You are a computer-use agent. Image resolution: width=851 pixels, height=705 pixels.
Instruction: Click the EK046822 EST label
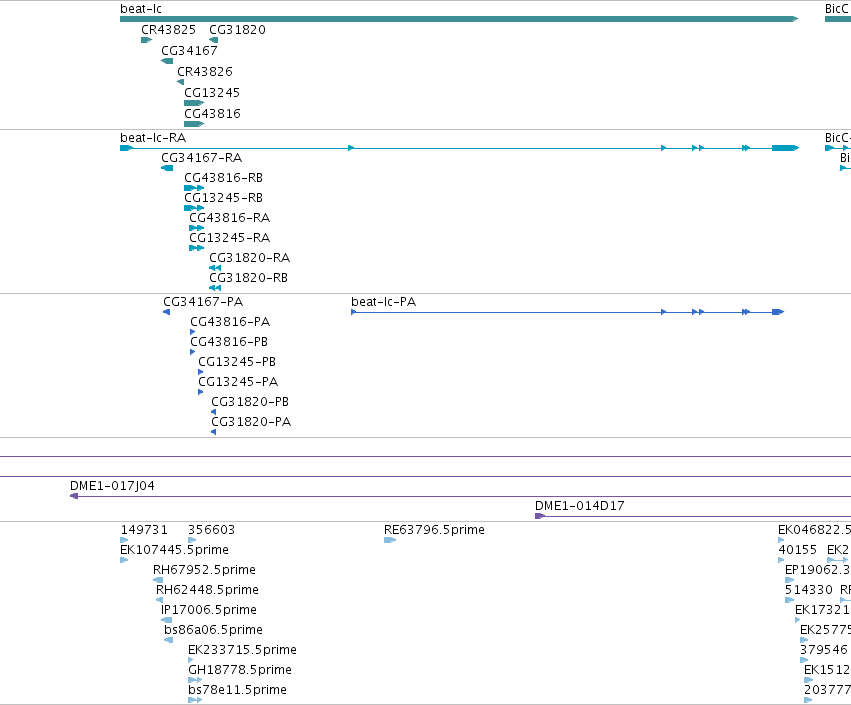pos(814,530)
